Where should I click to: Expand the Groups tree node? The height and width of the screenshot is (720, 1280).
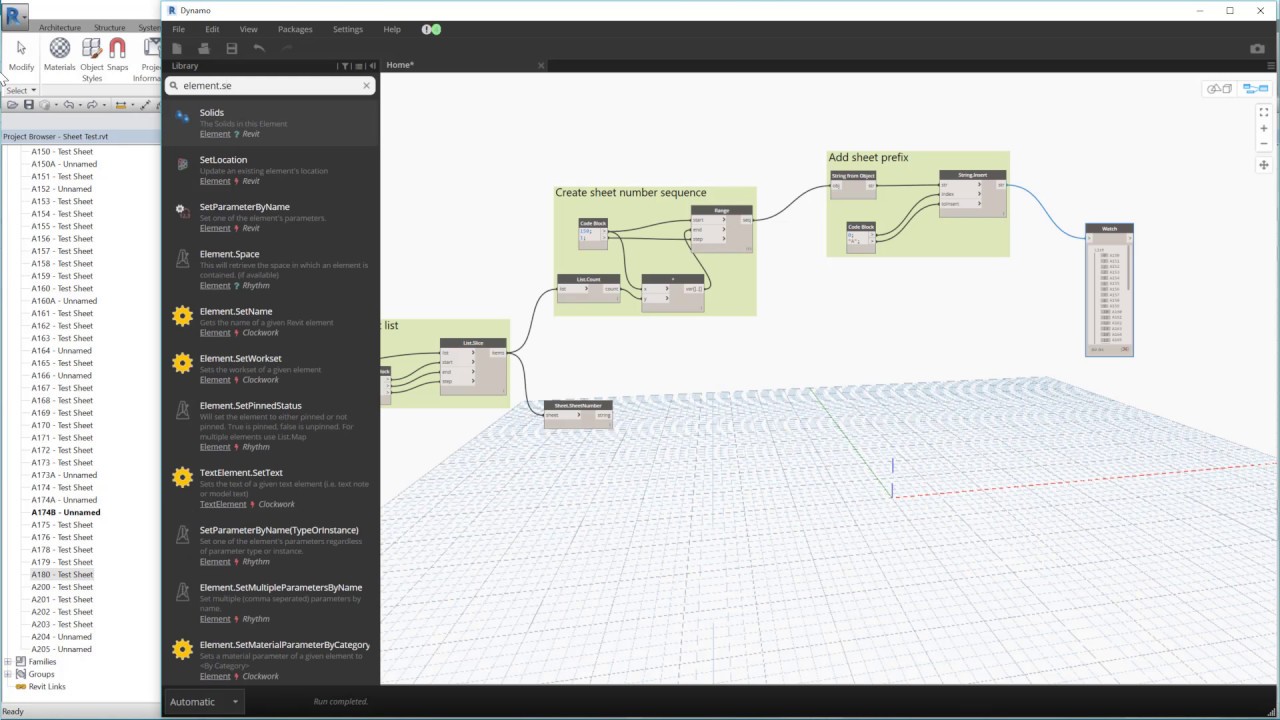[x=8, y=674]
